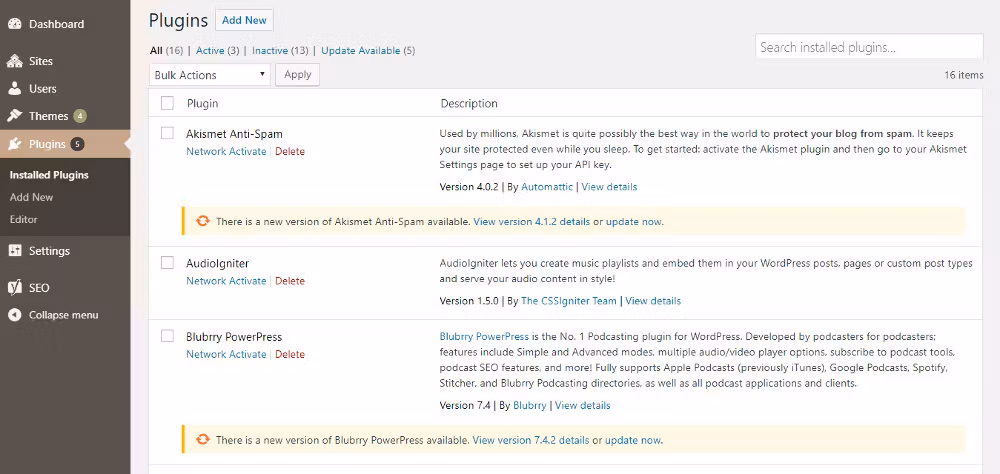Click the Plugin column header
This screenshot has width=1000, height=474.
pos(202,103)
